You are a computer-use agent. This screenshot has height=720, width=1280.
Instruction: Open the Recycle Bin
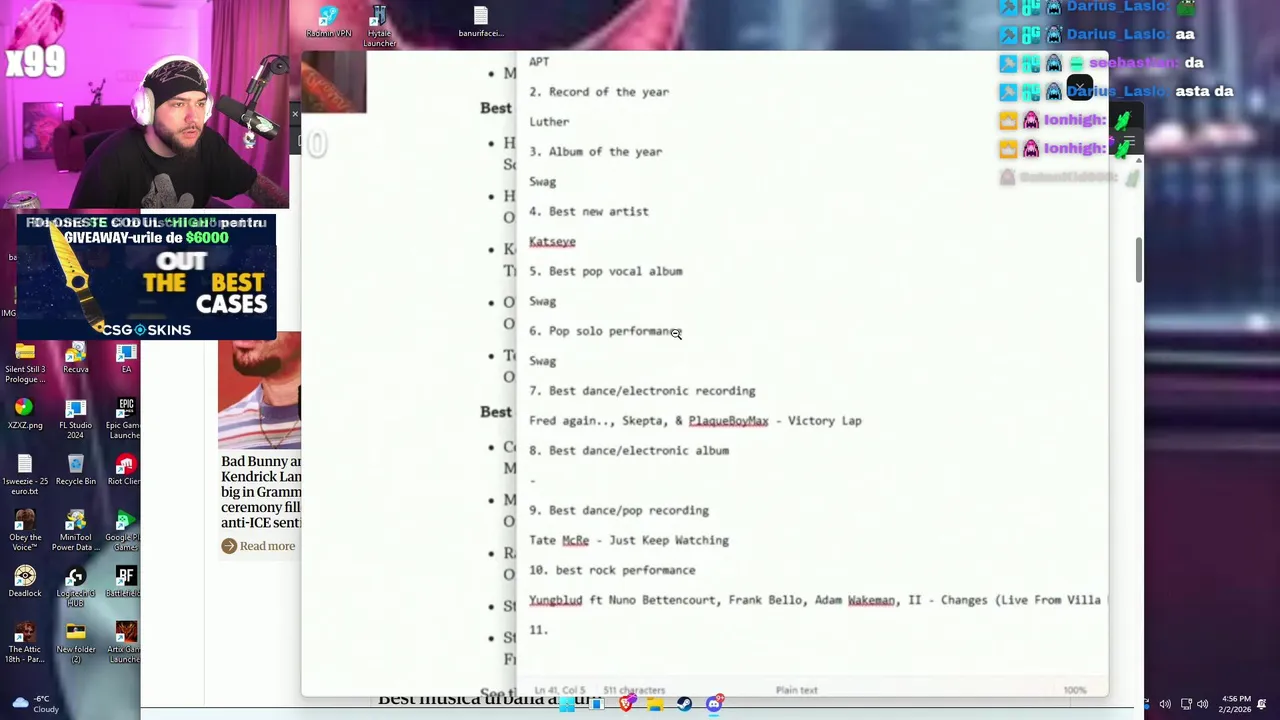[x=76, y=470]
